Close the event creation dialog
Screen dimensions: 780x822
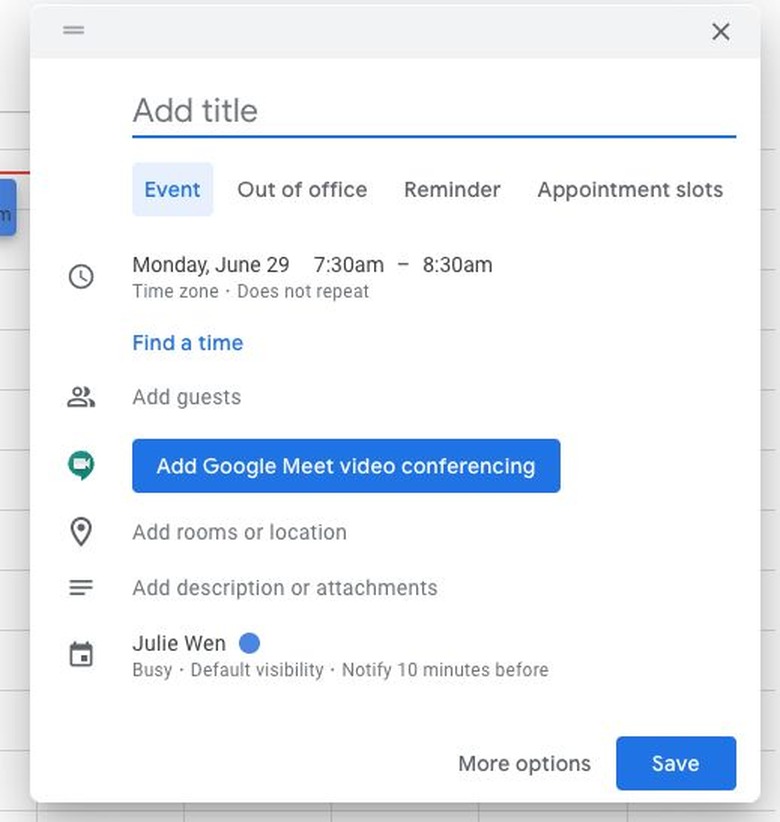click(720, 32)
